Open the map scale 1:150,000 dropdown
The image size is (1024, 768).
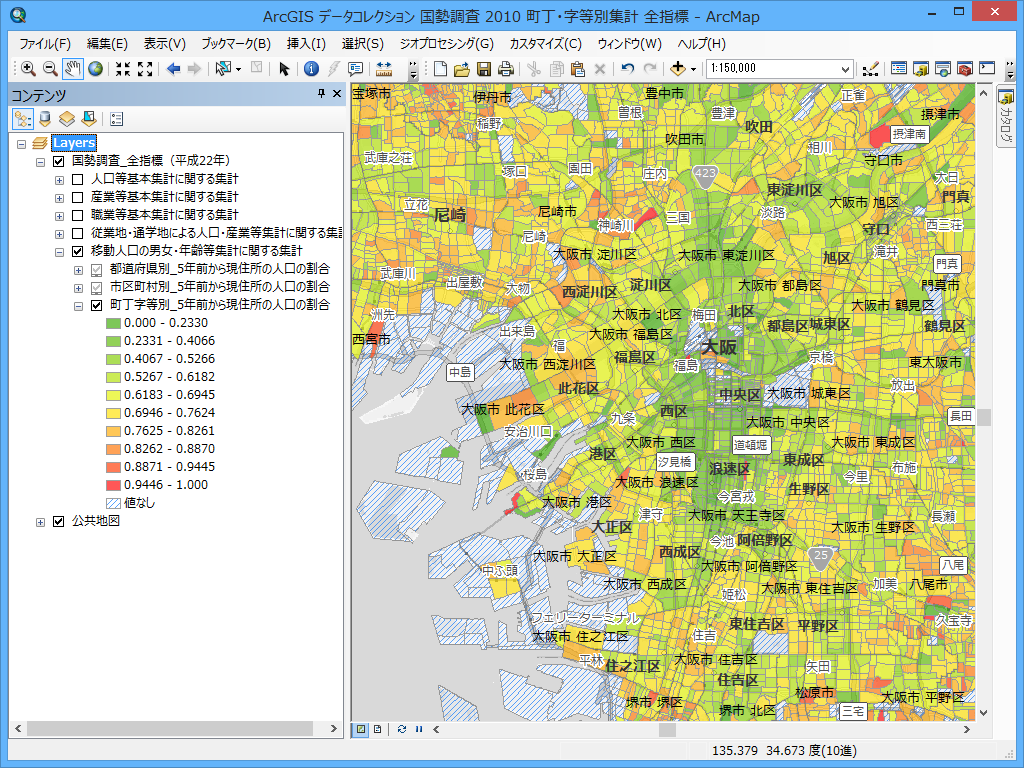(x=845, y=69)
